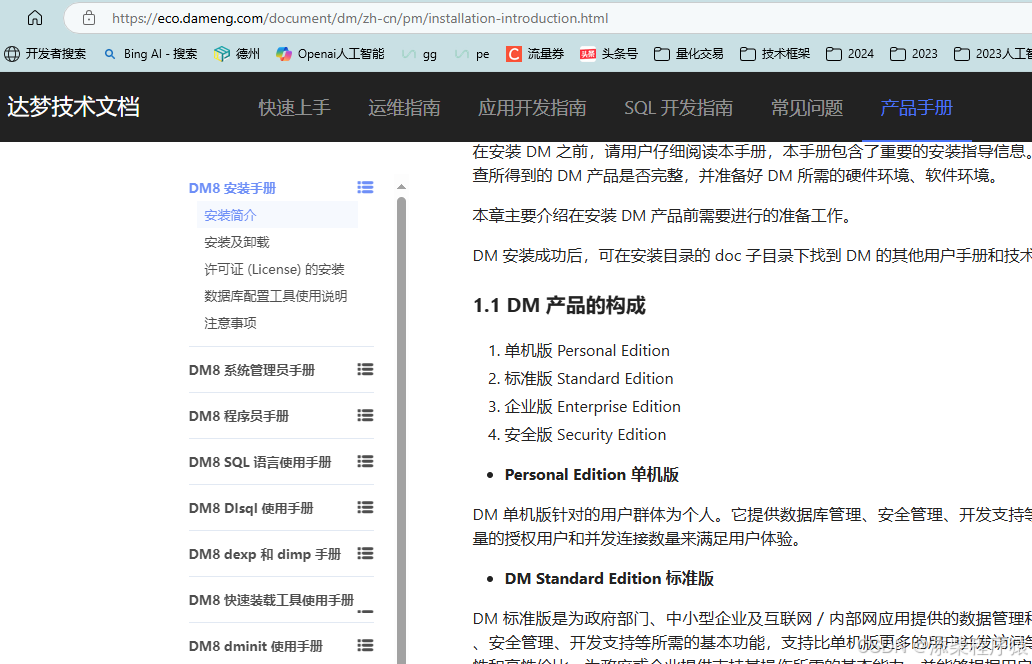Click the sidebar scroll up arrow
Screen dimensions: 1032x664
click(x=401, y=187)
